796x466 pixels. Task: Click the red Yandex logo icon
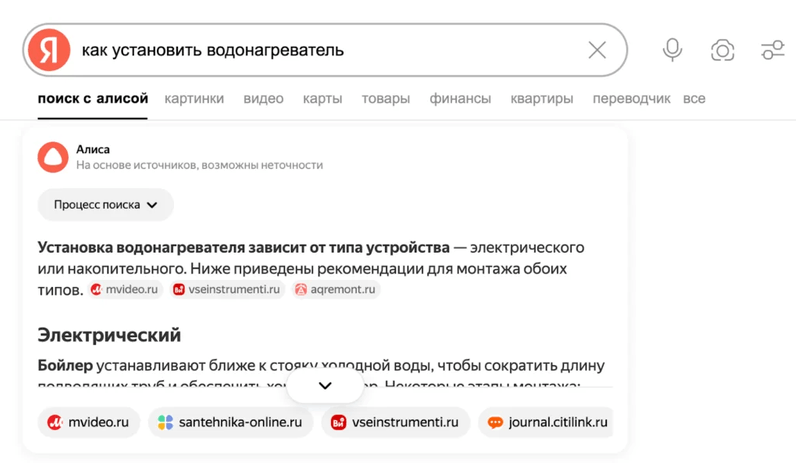coord(49,50)
